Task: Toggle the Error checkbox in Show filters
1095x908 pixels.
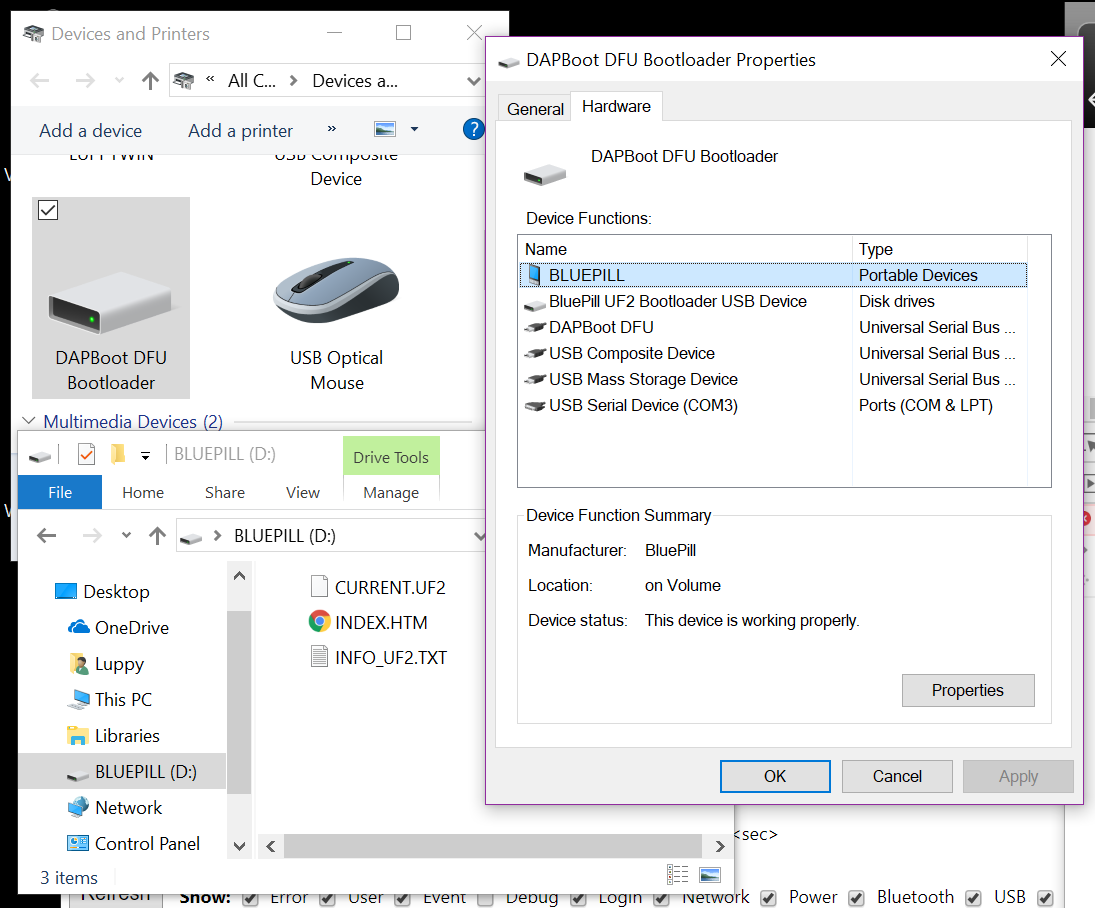Action: pos(250,899)
